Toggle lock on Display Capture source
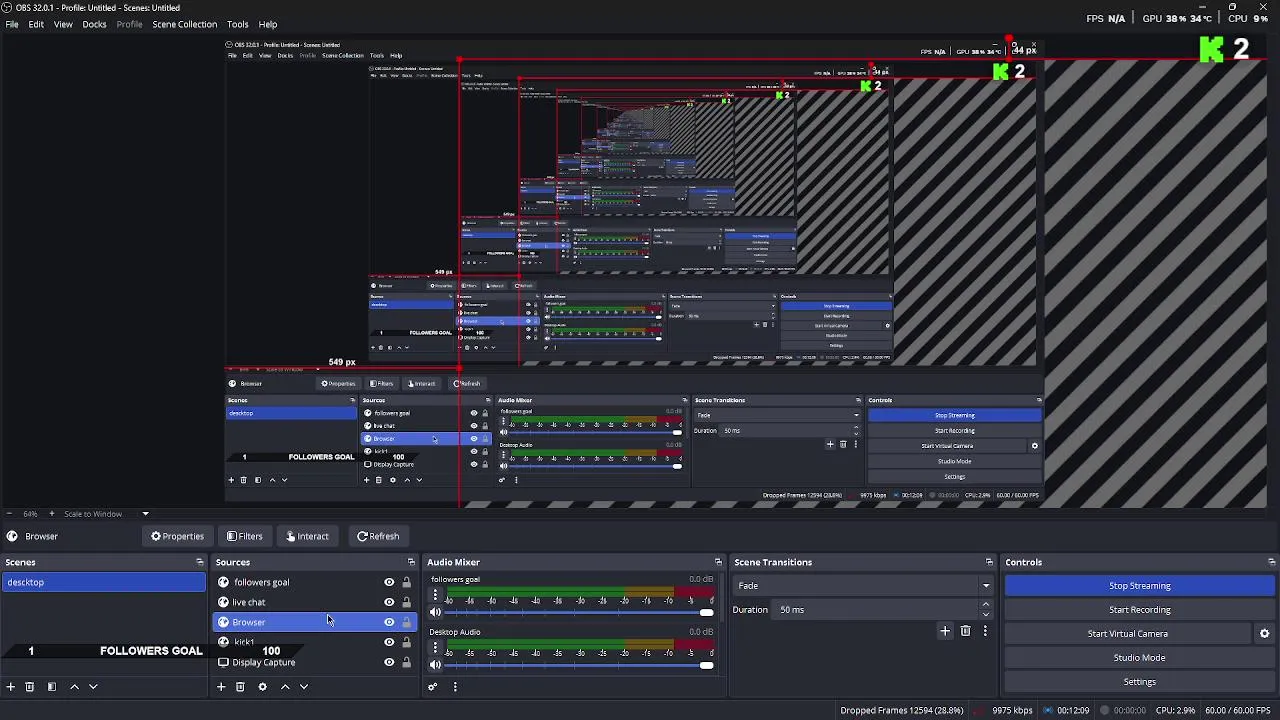 coord(406,662)
